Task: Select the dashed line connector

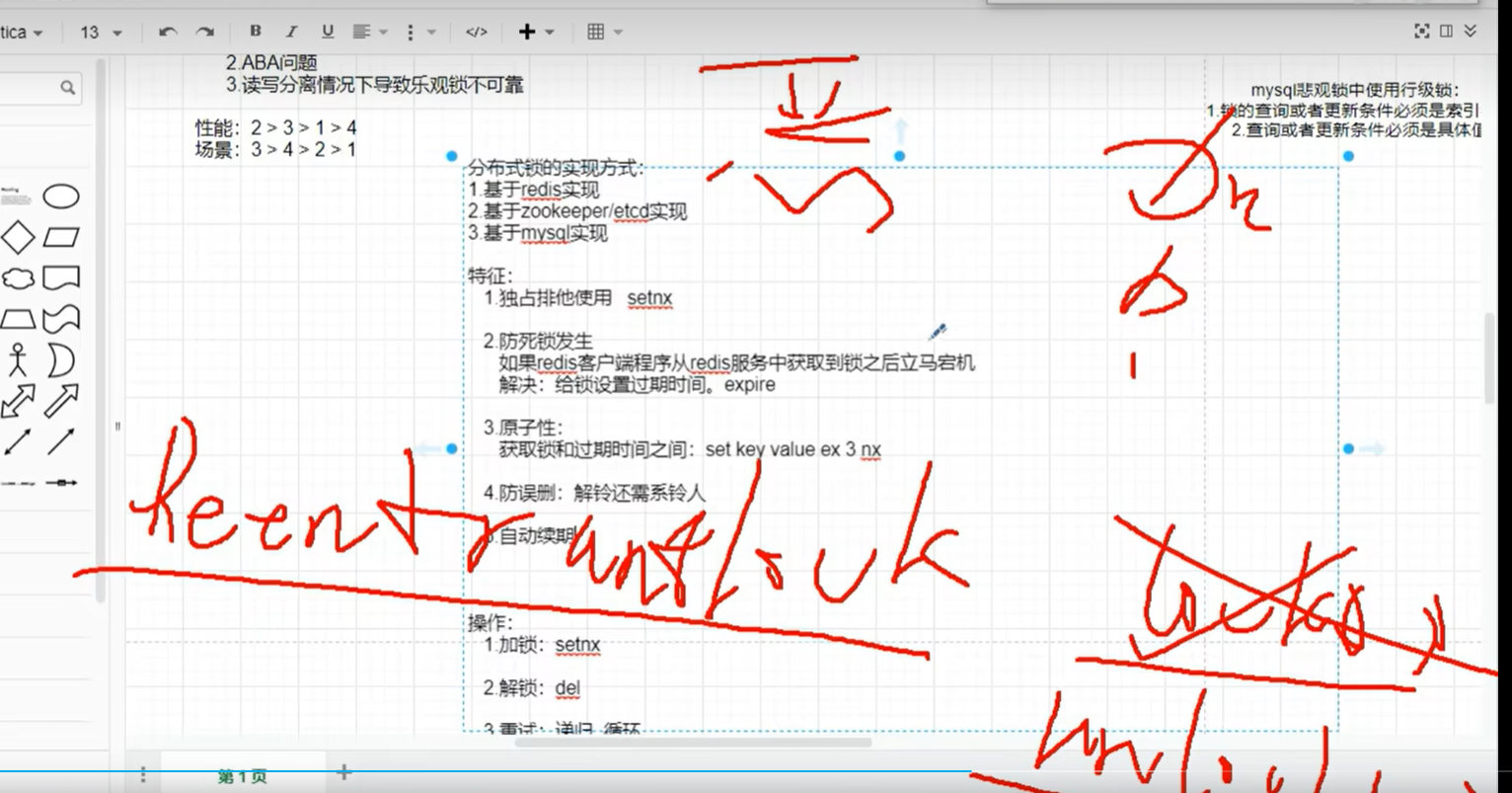Action: click(x=18, y=483)
